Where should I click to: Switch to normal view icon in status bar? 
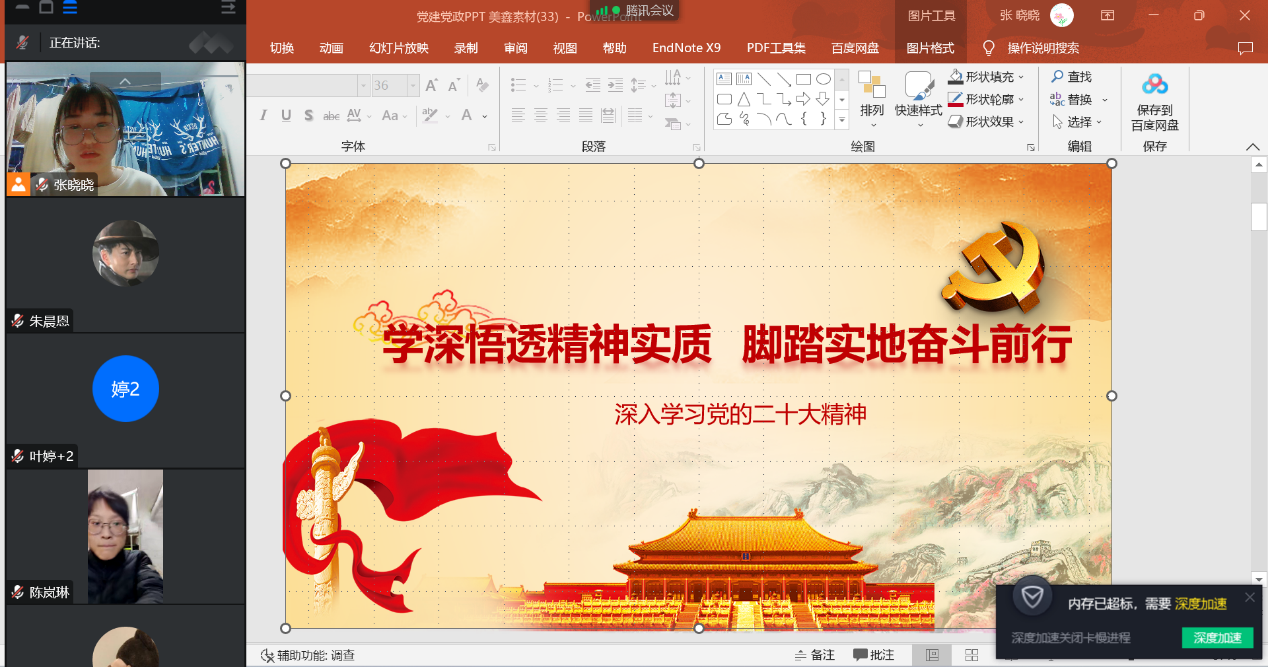(932, 655)
